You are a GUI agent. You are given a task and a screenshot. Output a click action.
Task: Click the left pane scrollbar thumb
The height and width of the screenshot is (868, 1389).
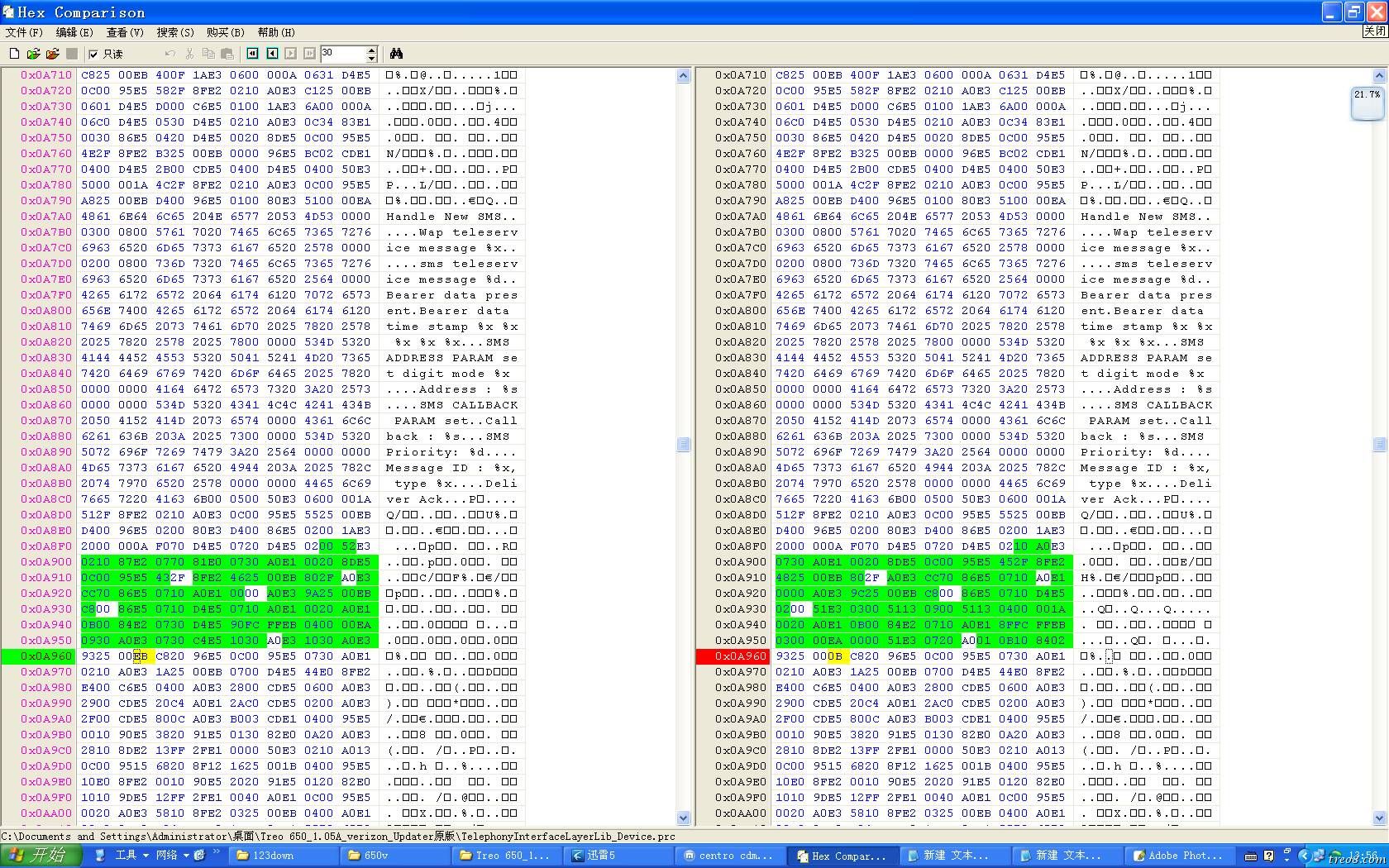coord(684,445)
